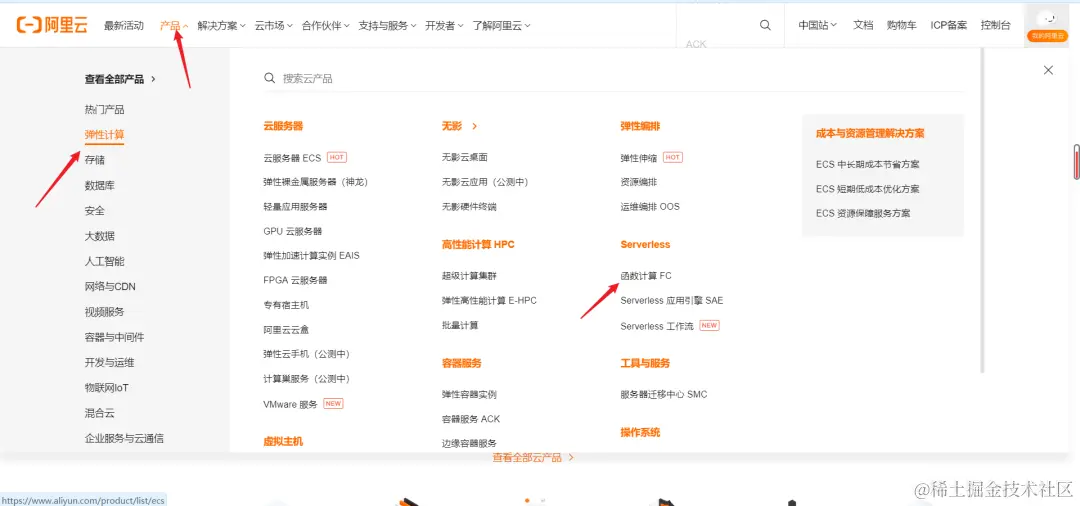Open 函数计算 FC link
The width and height of the screenshot is (1080, 506).
pyautogui.click(x=646, y=276)
